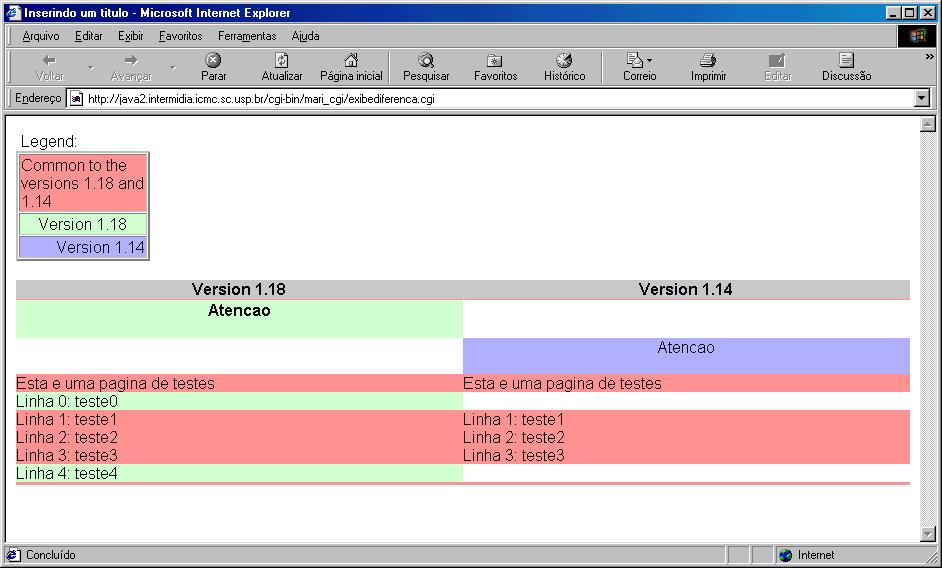Expand the Correio mail dropdown
The height and width of the screenshot is (568, 942).
pyautogui.click(x=650, y=61)
